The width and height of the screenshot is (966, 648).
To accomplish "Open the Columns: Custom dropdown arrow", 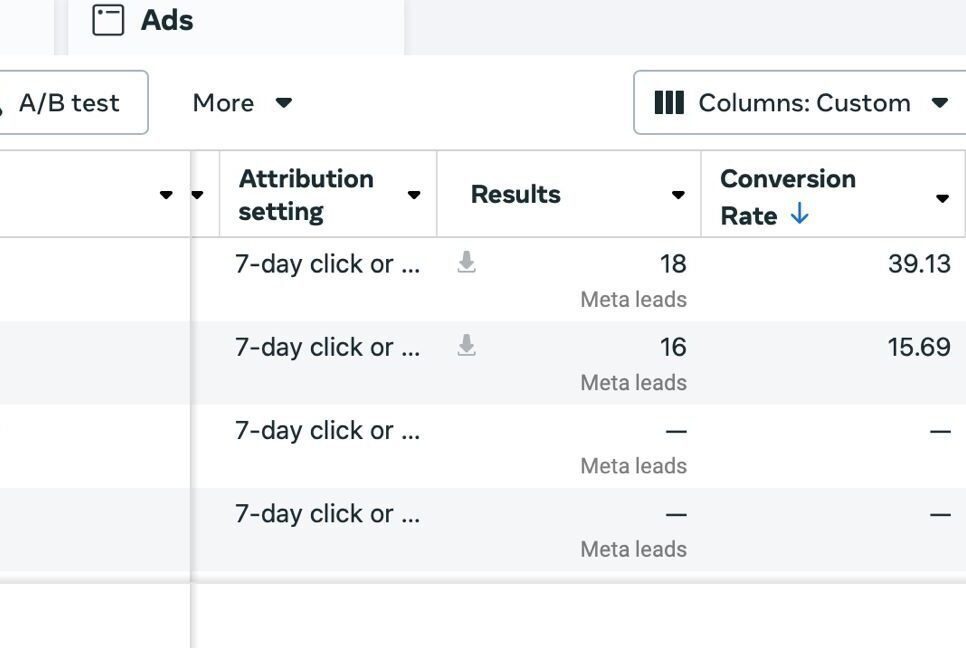I will (x=939, y=103).
